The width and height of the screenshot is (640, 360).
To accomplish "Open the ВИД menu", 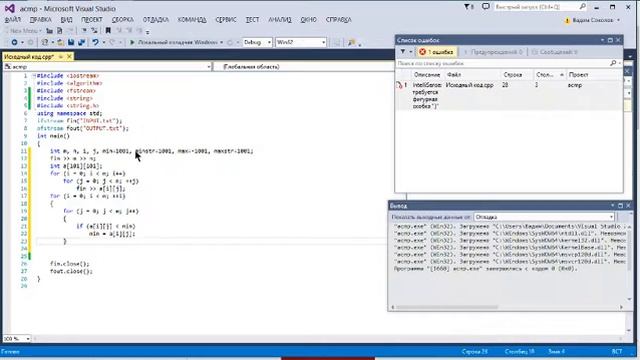I will click(x=67, y=20).
